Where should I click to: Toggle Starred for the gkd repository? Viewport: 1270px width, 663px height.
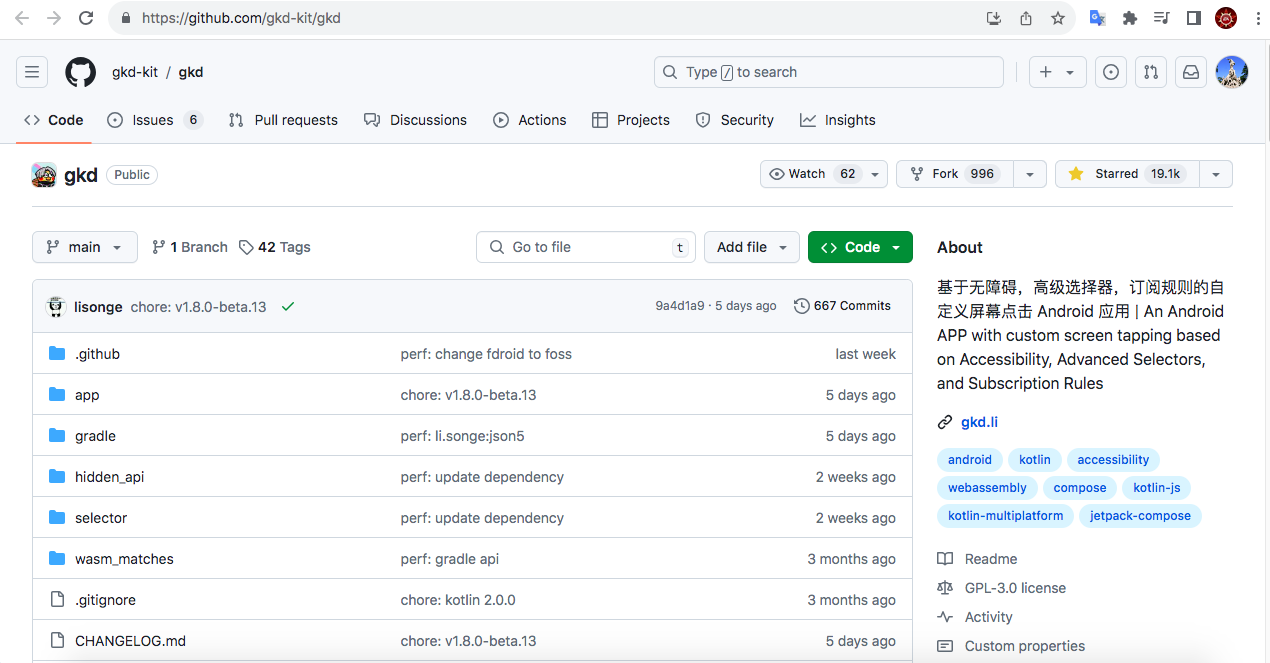[x=1127, y=174]
